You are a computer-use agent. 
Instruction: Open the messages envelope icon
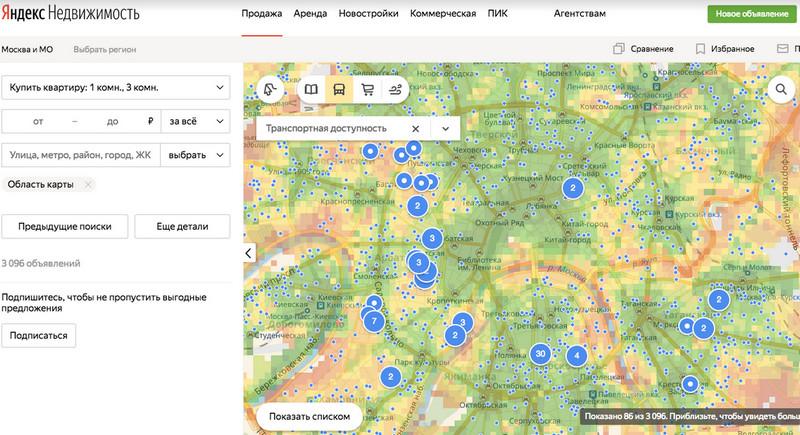click(x=783, y=49)
